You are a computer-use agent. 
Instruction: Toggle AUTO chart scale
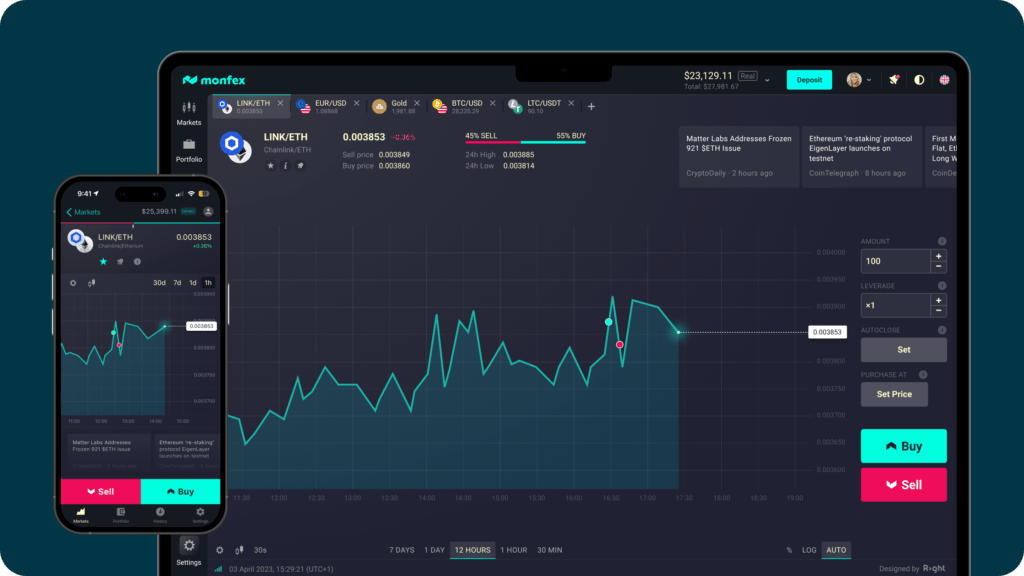[x=836, y=550]
